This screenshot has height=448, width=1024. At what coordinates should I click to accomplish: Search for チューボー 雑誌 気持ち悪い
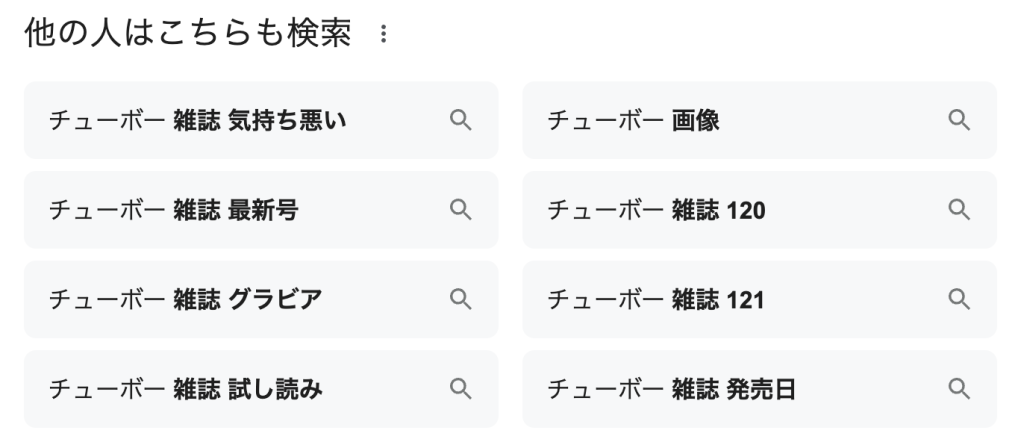pos(200,121)
